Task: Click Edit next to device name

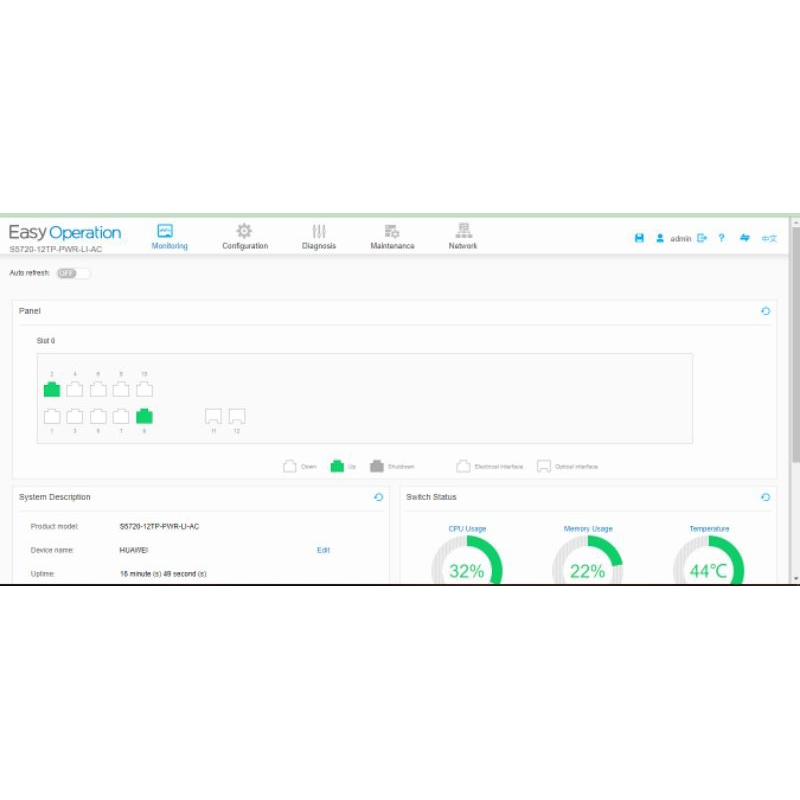Action: coord(323,550)
